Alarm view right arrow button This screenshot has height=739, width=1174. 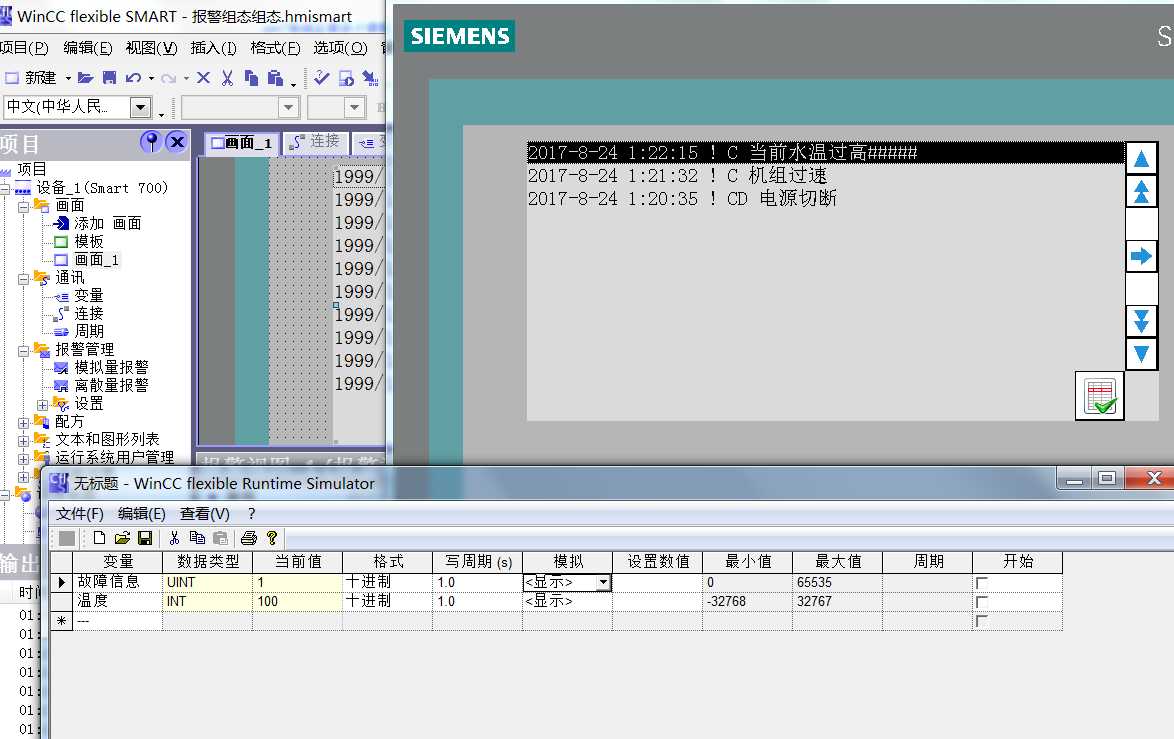pyautogui.click(x=1141, y=257)
